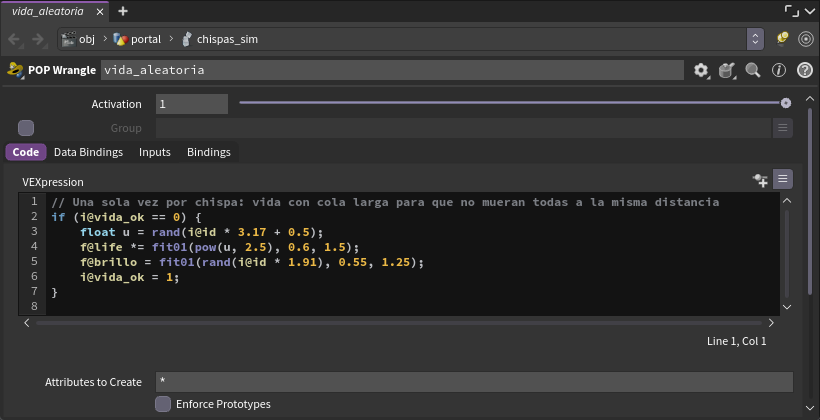Open the Data Bindings tab
The width and height of the screenshot is (820, 420).
point(88,152)
